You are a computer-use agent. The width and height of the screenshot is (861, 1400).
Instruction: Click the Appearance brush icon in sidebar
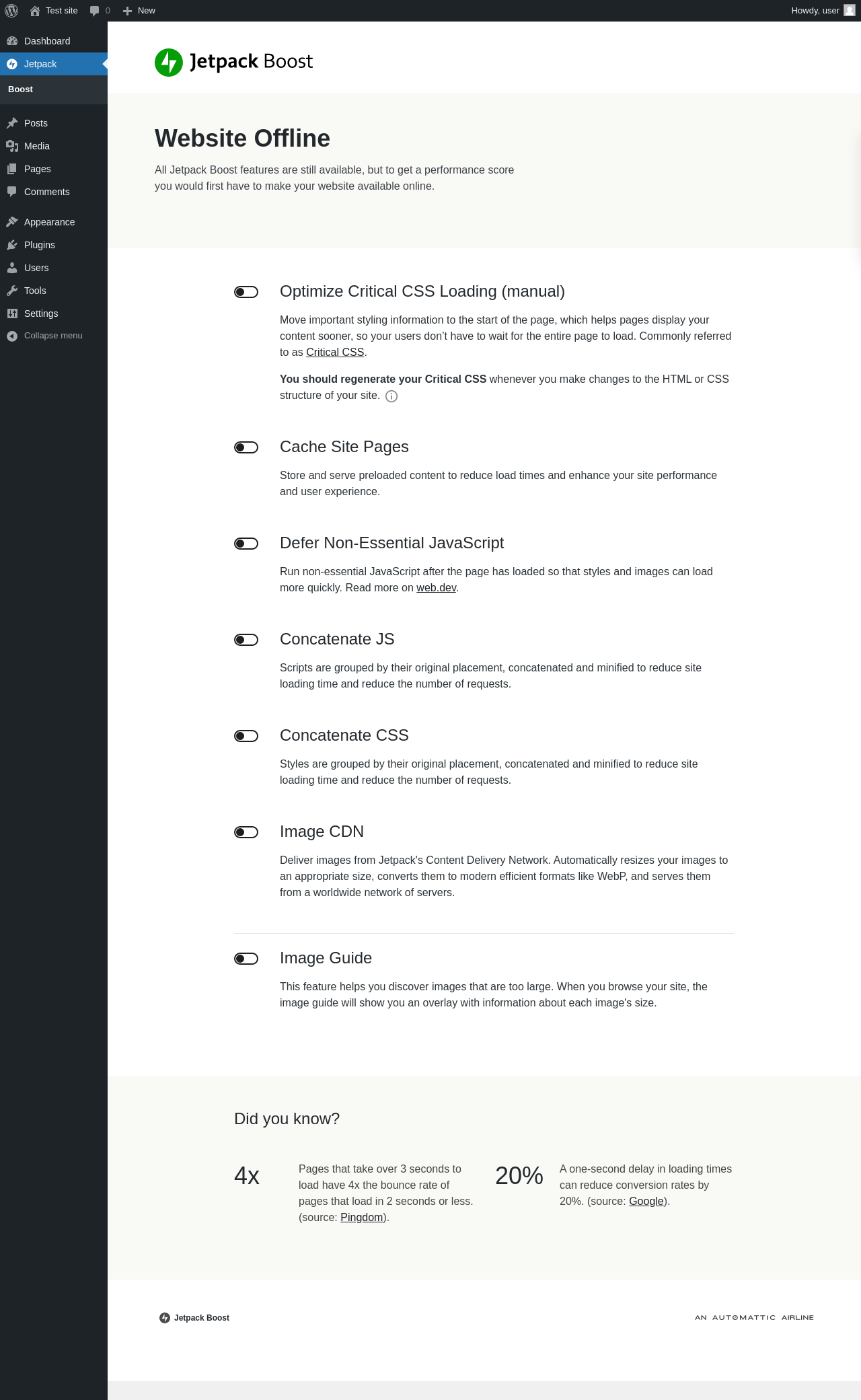click(x=12, y=222)
